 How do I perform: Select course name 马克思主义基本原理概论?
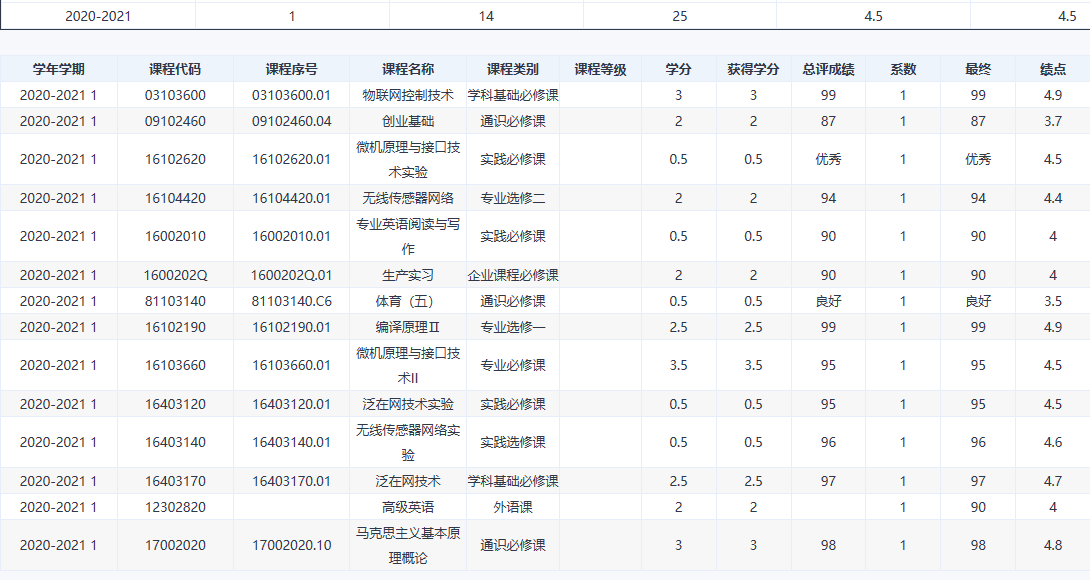tap(408, 545)
